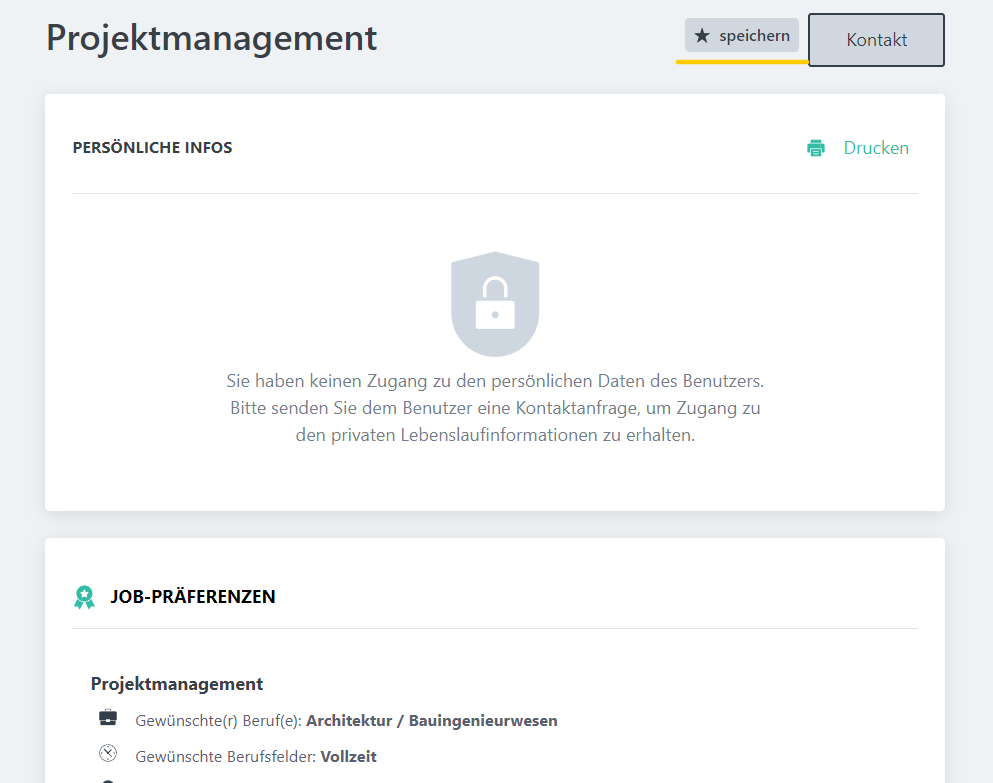
Task: Click the Projektmanagement page title
Action: (x=212, y=38)
